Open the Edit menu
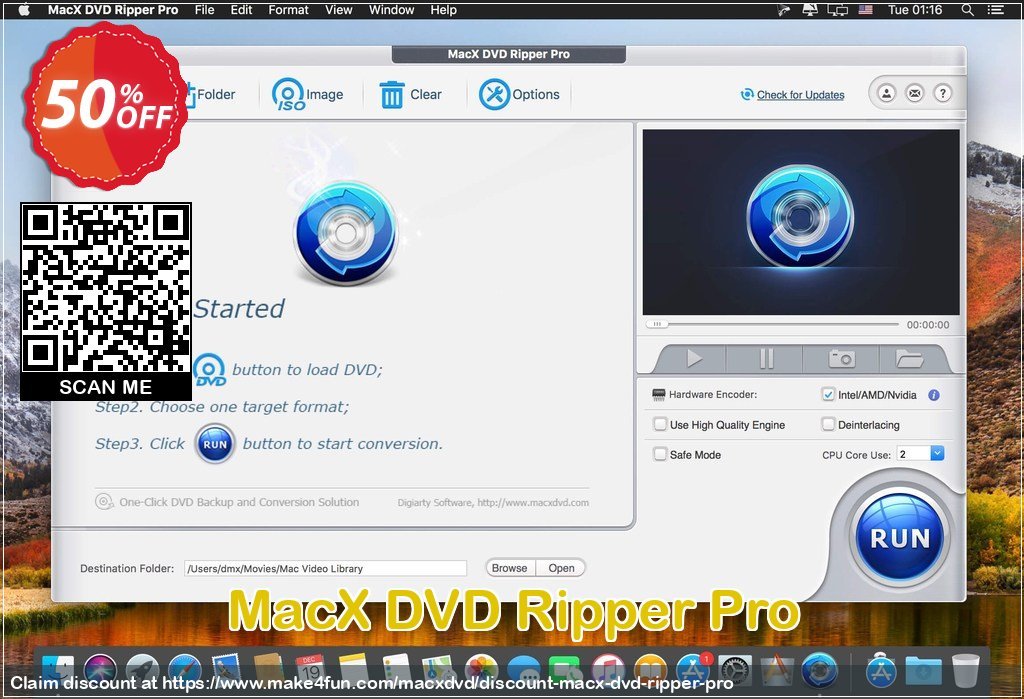 (x=241, y=10)
